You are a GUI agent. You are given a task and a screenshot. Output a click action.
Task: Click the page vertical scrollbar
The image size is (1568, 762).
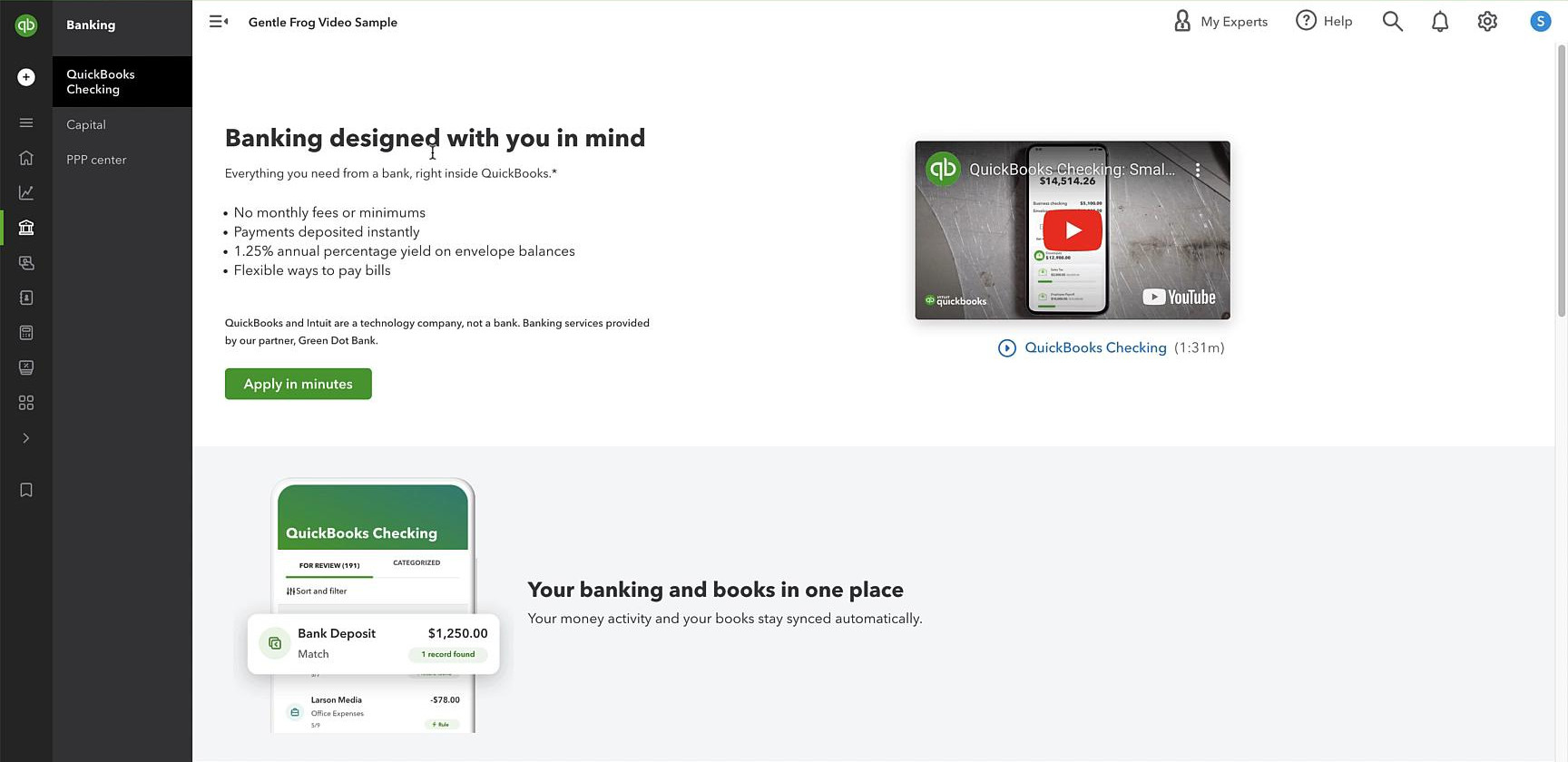click(x=1562, y=181)
